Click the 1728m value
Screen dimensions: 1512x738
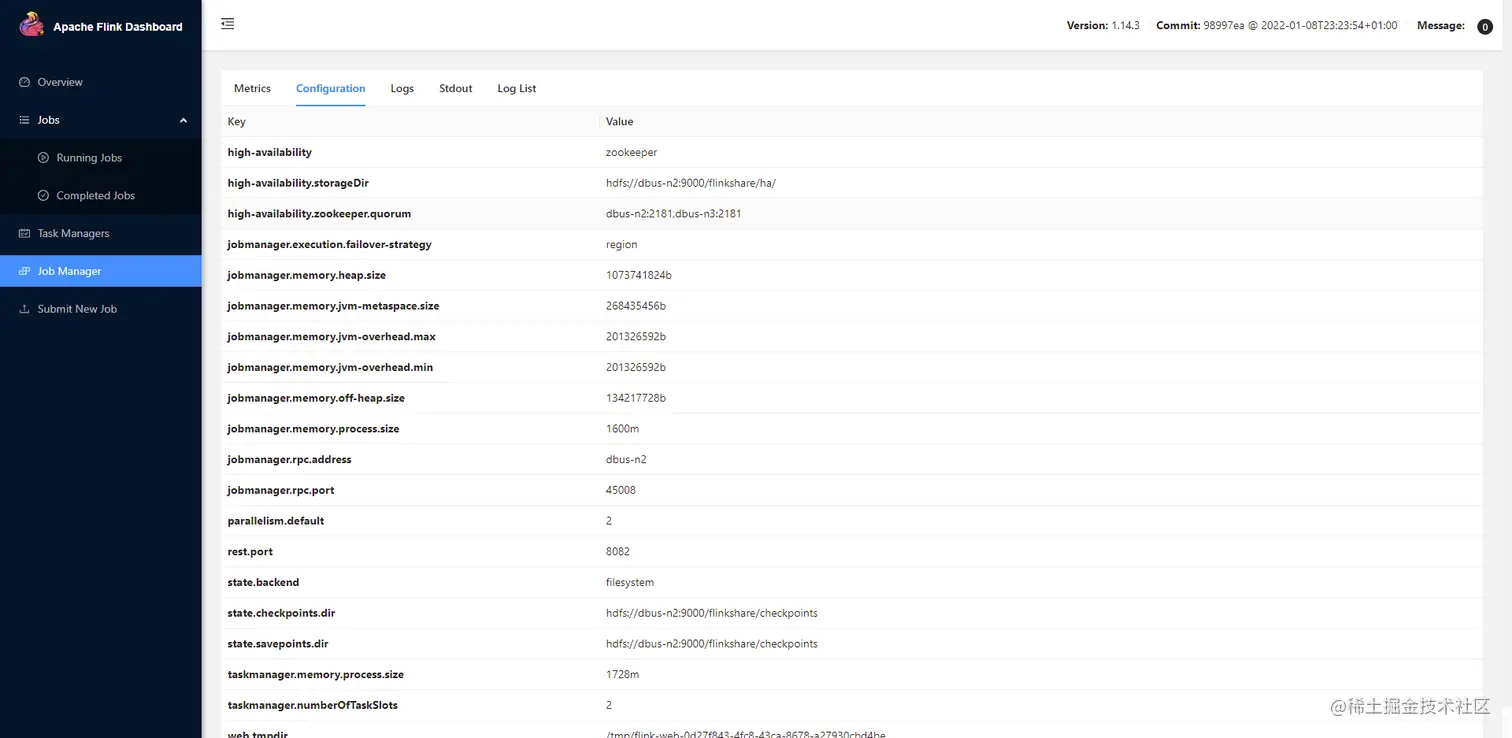point(623,675)
